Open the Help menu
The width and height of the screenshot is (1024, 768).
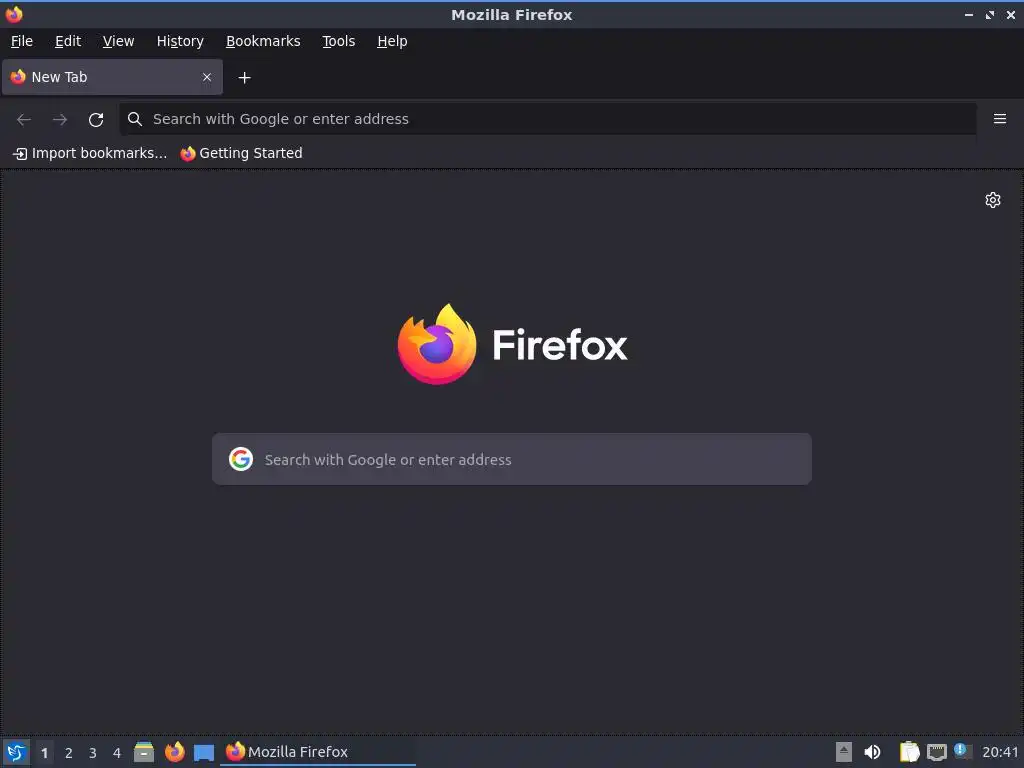click(392, 41)
